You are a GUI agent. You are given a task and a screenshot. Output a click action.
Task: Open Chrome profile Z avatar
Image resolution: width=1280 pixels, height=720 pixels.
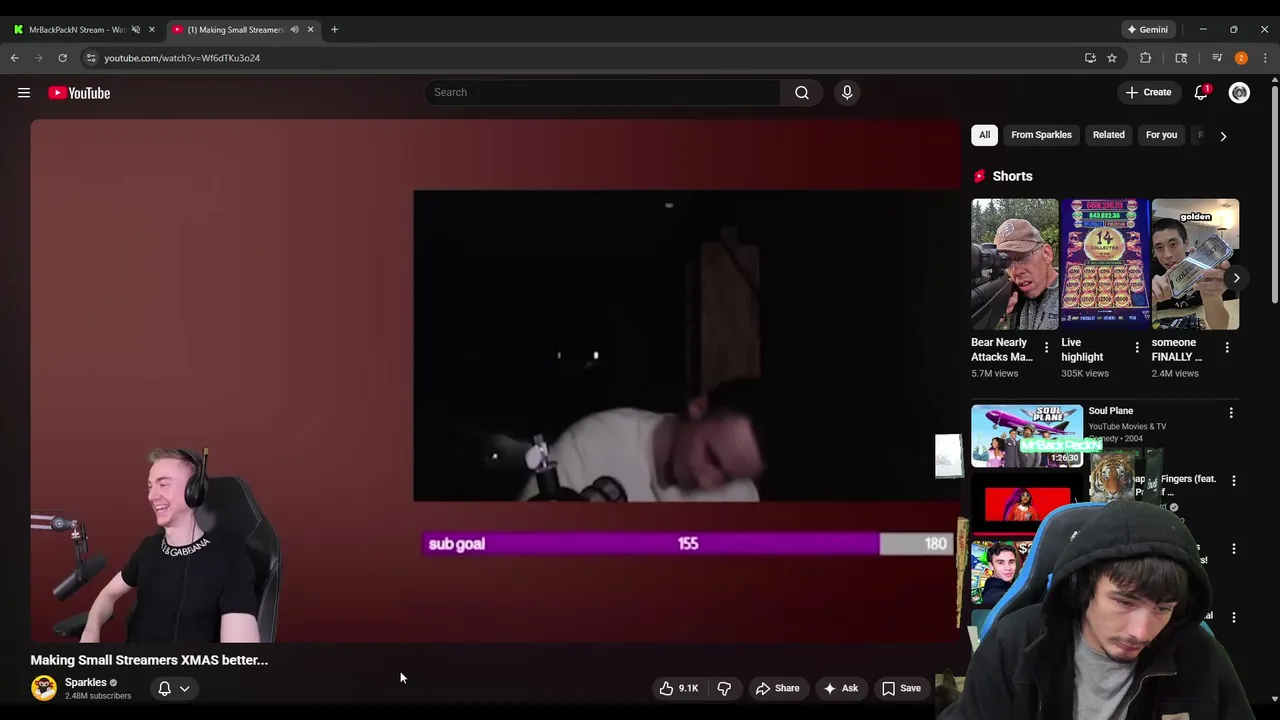[x=1241, y=58]
